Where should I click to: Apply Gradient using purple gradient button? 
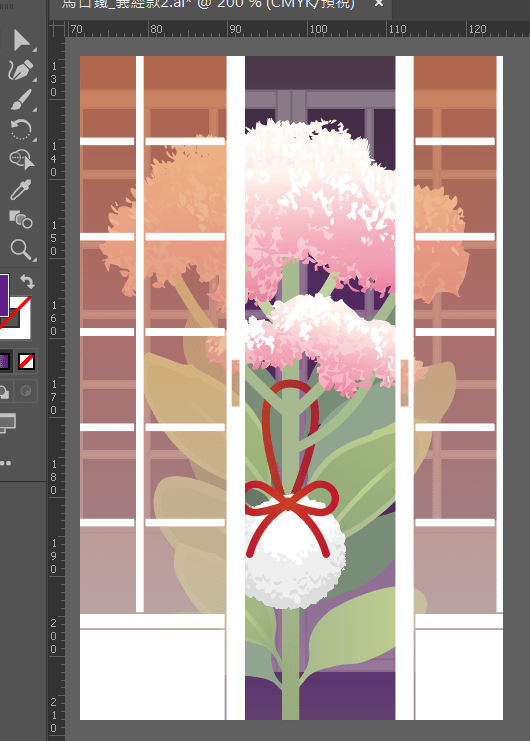4,362
